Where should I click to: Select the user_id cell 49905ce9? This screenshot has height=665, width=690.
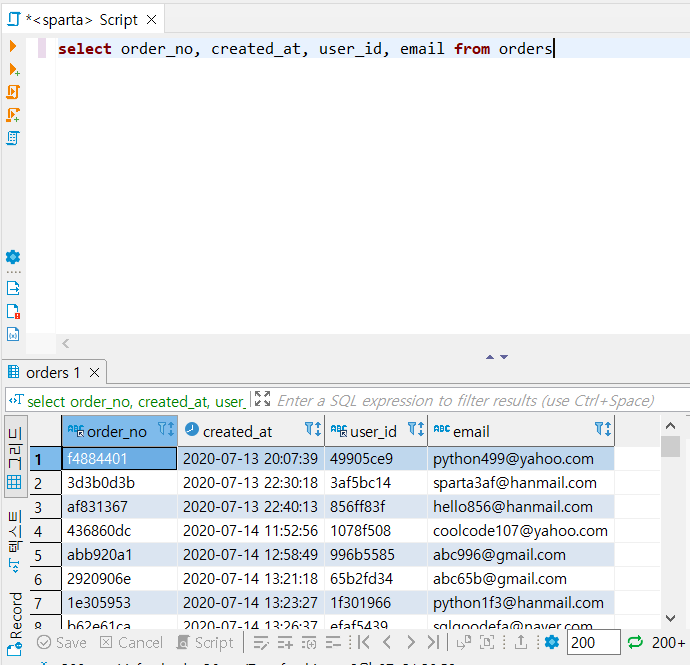(x=376, y=459)
